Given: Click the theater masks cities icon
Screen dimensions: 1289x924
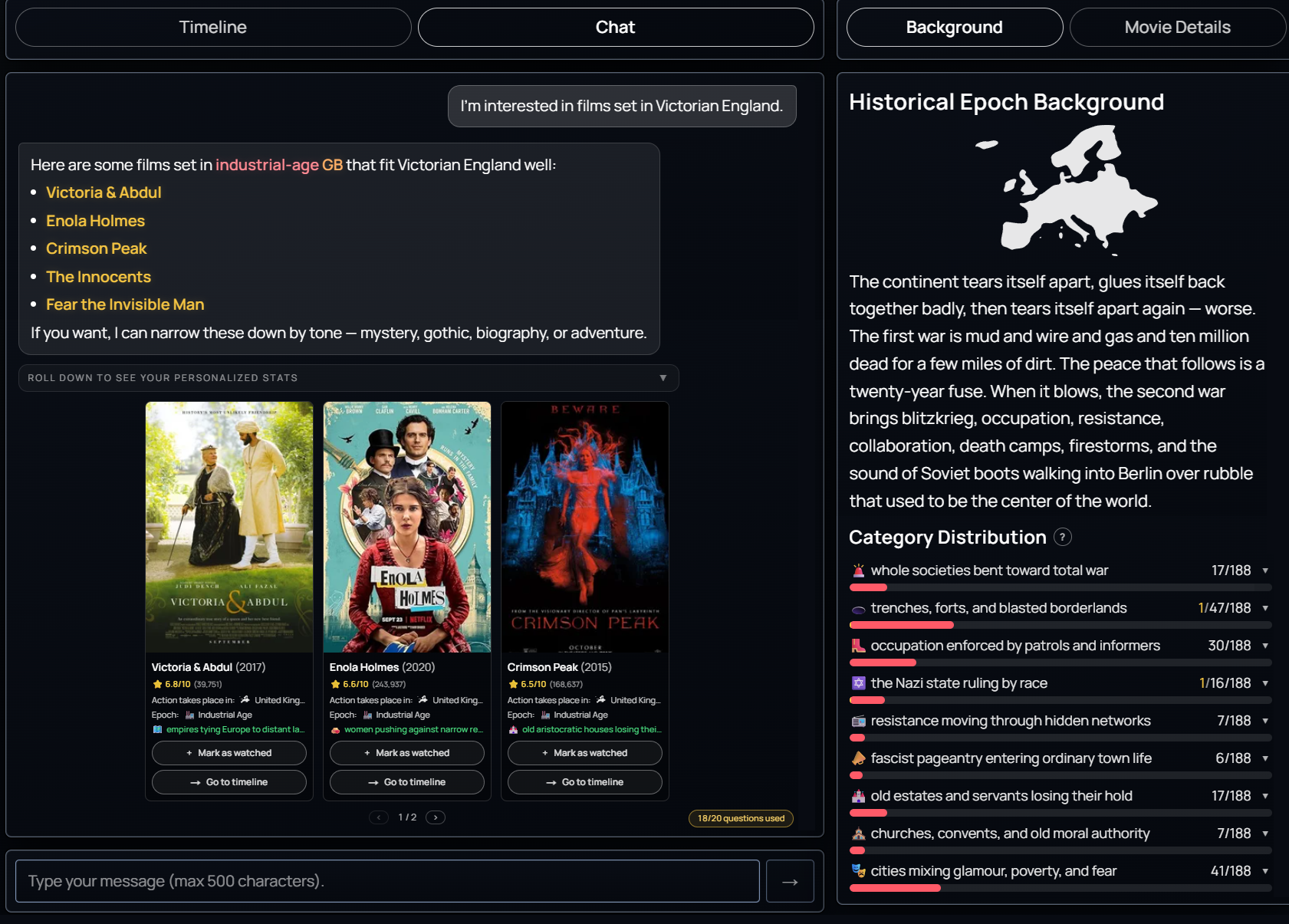Looking at the screenshot, I should 859,871.
